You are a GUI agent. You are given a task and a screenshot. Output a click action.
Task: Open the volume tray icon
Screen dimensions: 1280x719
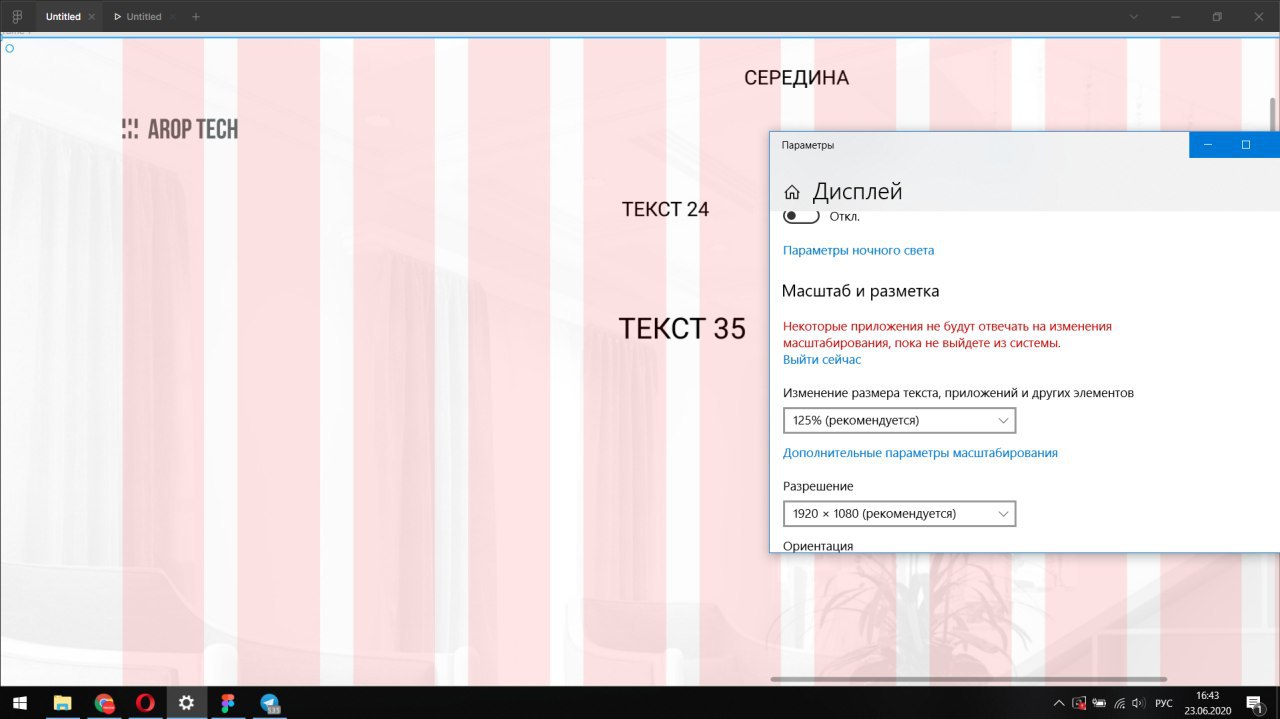[1139, 703]
